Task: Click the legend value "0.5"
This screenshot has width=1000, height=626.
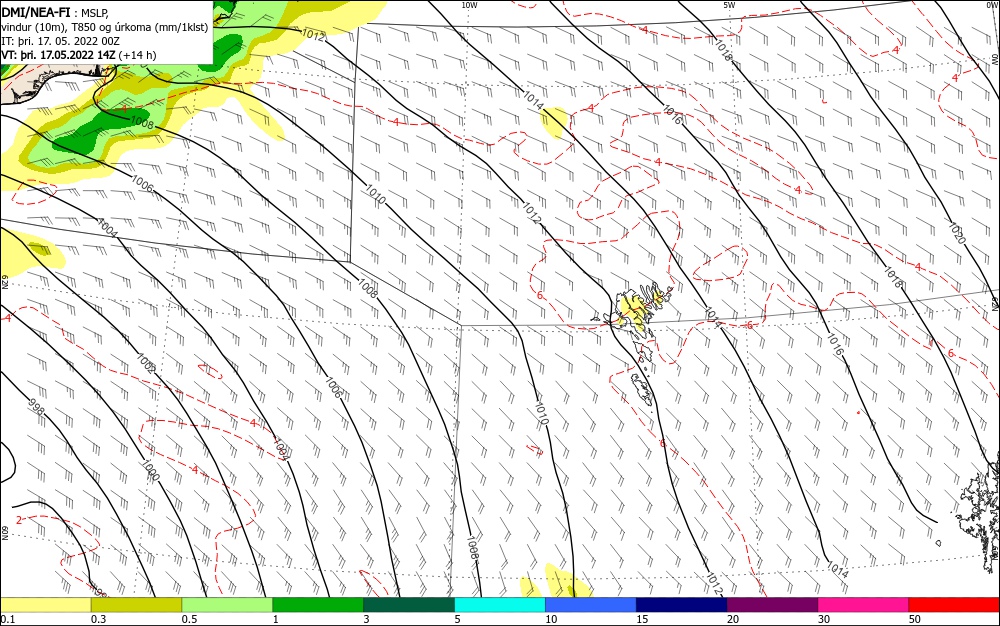Action: 189,619
